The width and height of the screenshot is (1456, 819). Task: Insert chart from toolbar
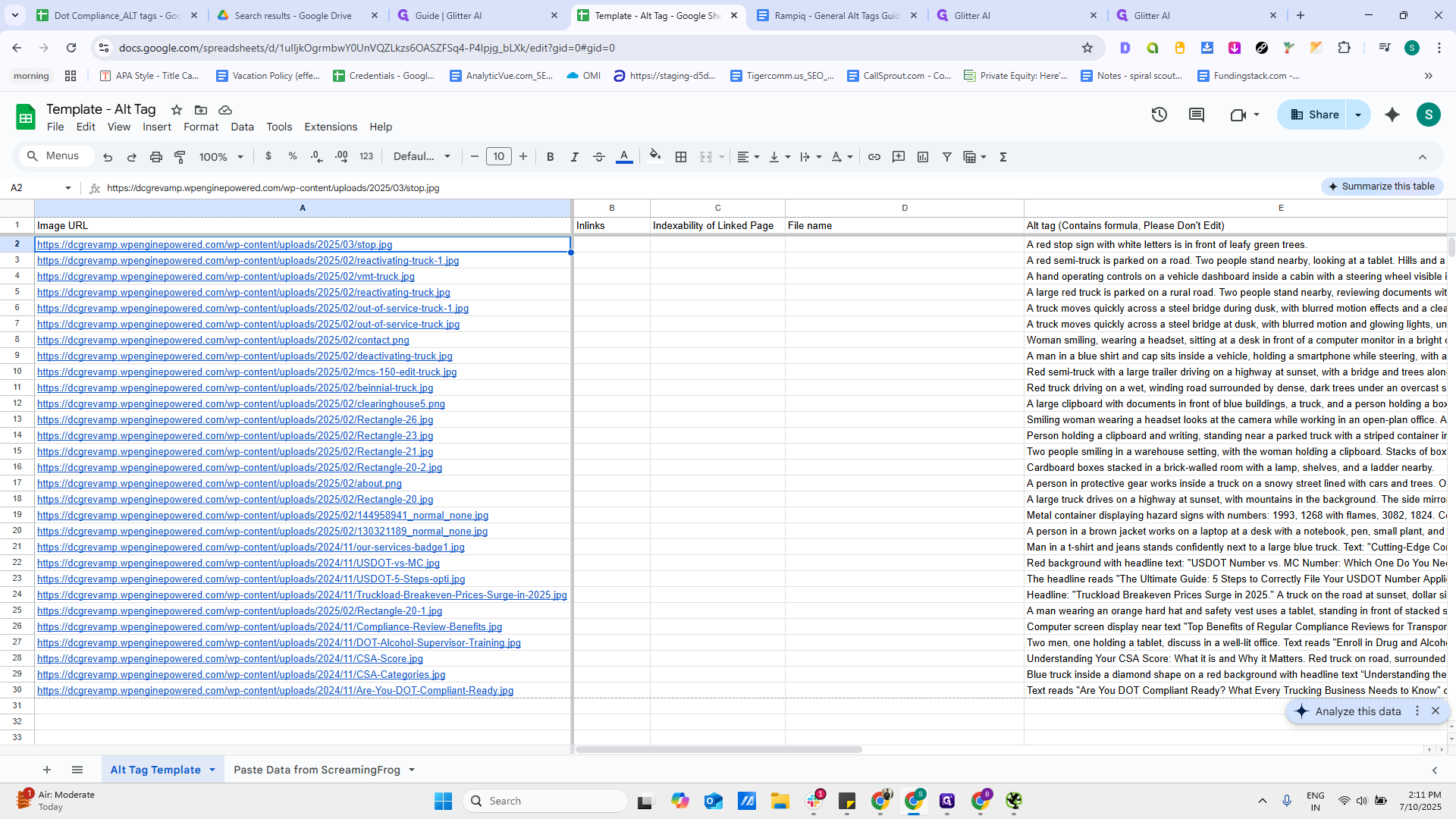[923, 157]
